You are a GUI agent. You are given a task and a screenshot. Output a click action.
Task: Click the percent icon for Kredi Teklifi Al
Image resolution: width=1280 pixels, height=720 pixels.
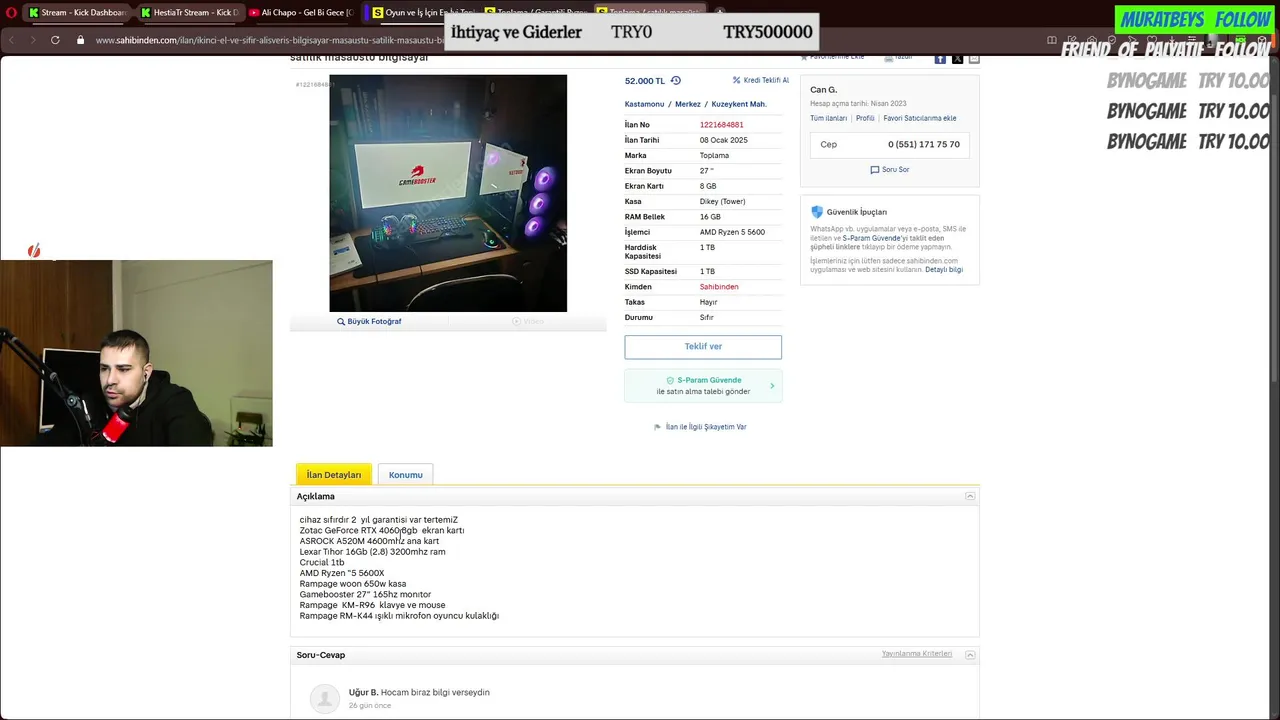coord(736,80)
